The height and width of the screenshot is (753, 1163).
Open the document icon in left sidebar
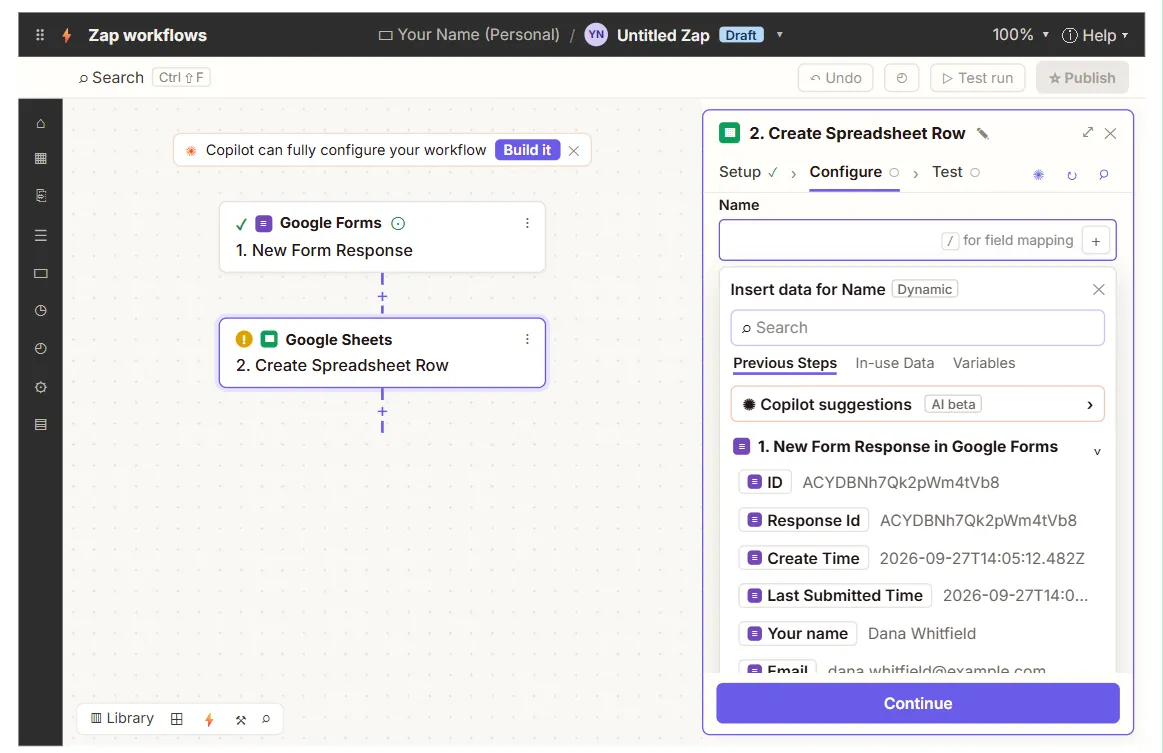click(41, 196)
